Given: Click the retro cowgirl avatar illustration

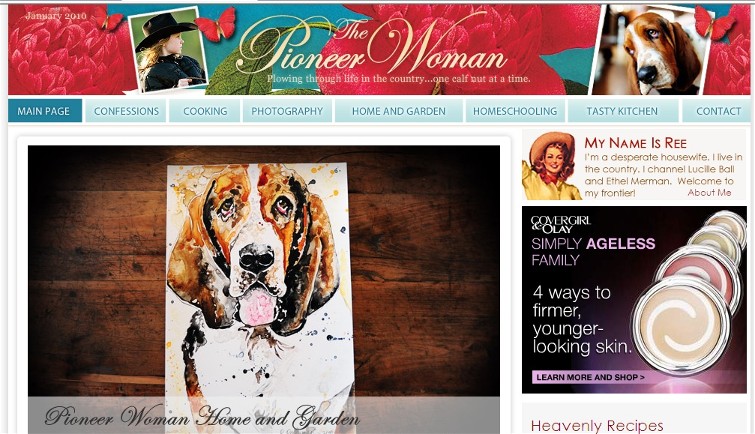Looking at the screenshot, I should [553, 165].
